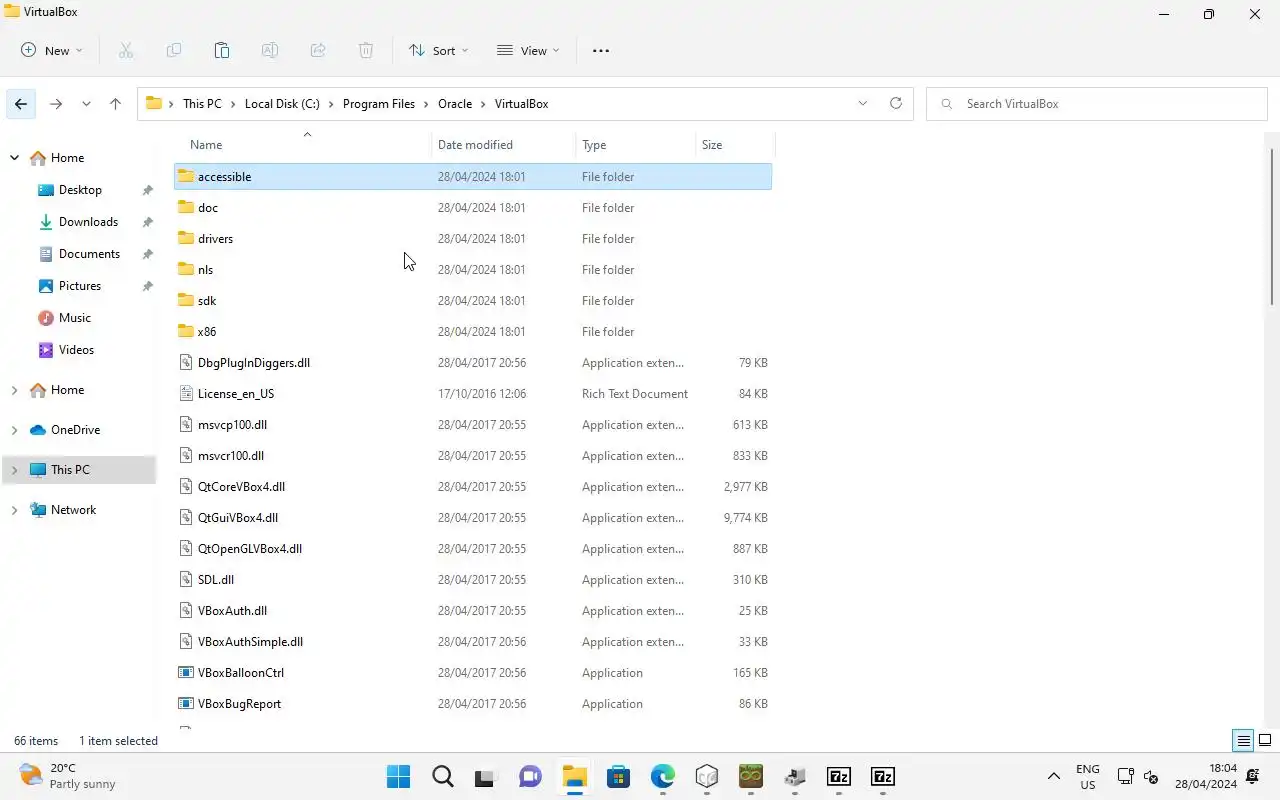Click the Cut toolbar icon
Image resolution: width=1280 pixels, height=800 pixels.
[126, 50]
